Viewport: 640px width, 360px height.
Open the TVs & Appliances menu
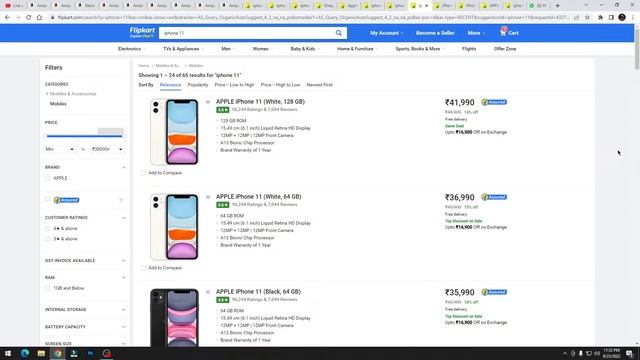click(183, 49)
